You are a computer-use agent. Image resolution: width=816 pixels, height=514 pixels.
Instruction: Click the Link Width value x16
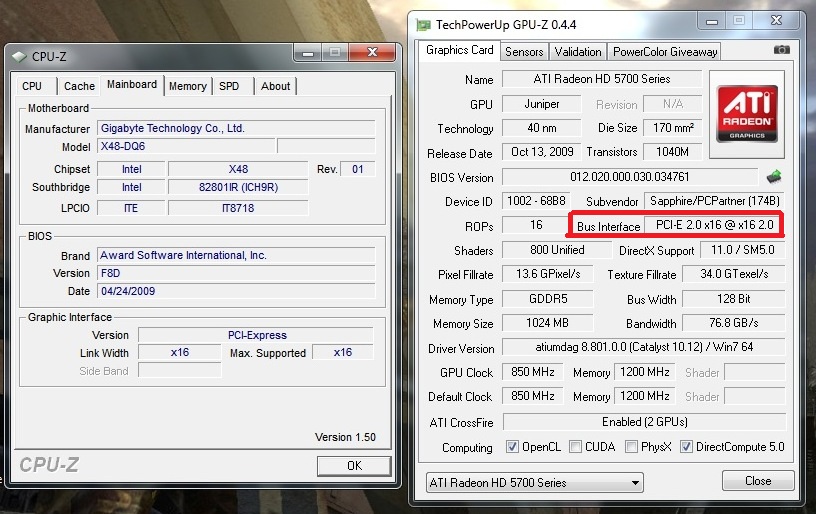[x=180, y=352]
